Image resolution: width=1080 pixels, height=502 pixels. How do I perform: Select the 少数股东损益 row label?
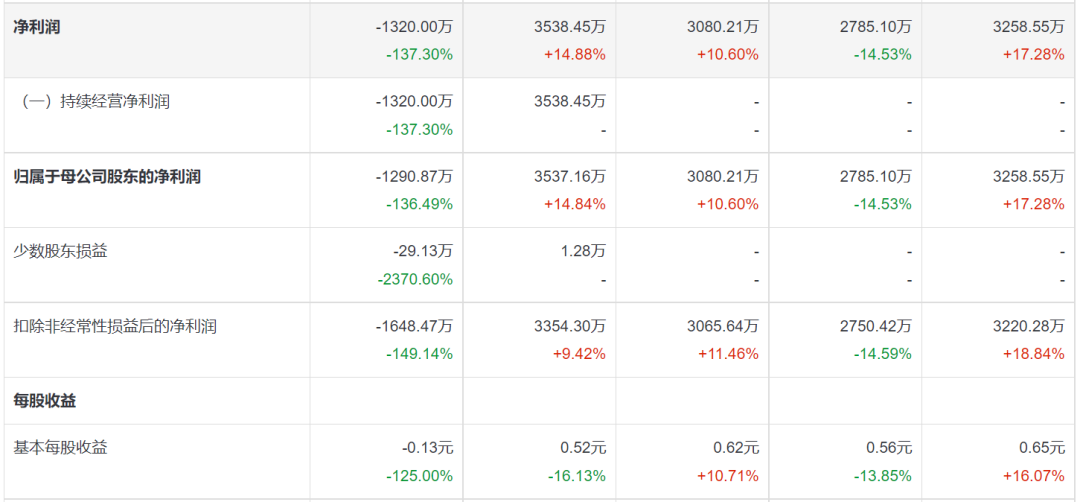60,251
